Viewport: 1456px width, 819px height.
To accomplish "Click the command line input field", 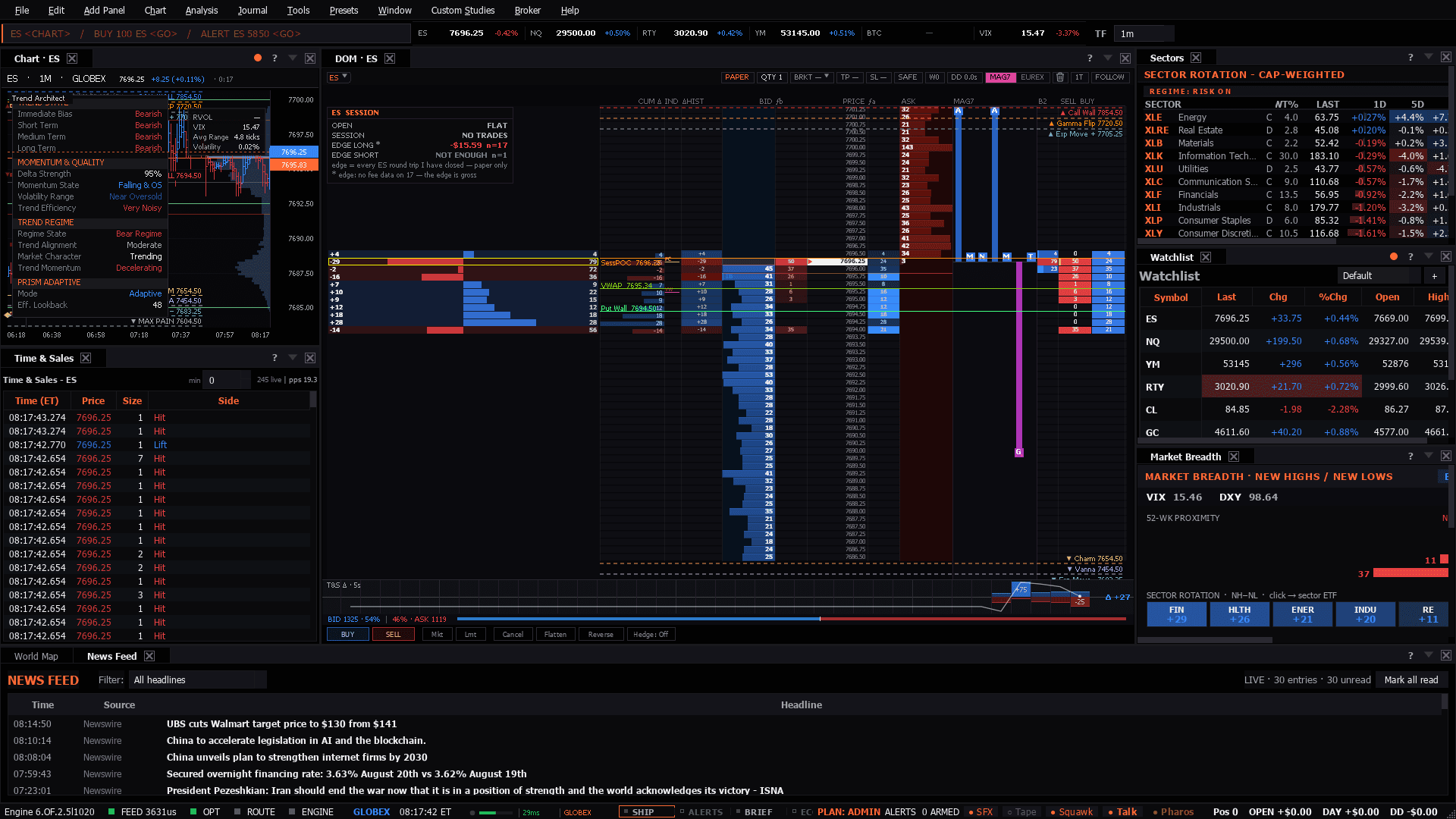I will click(x=206, y=33).
